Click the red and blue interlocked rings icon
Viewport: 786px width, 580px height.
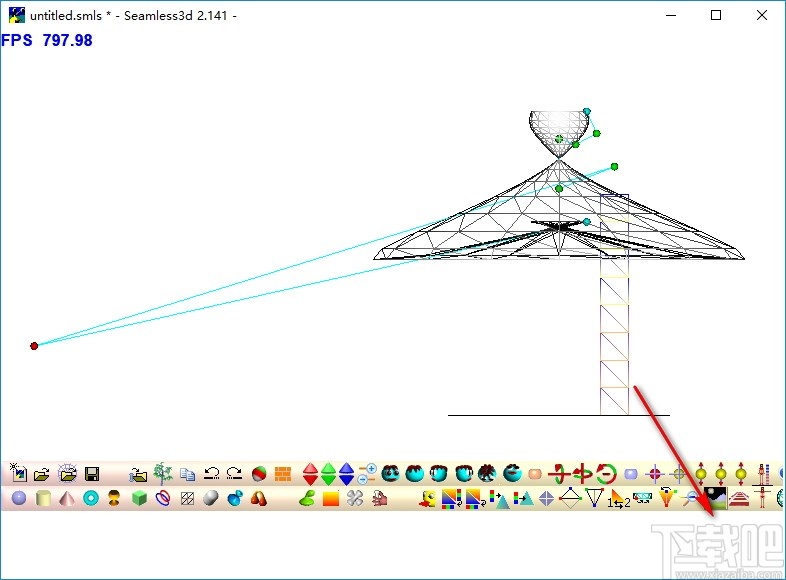tap(162, 498)
